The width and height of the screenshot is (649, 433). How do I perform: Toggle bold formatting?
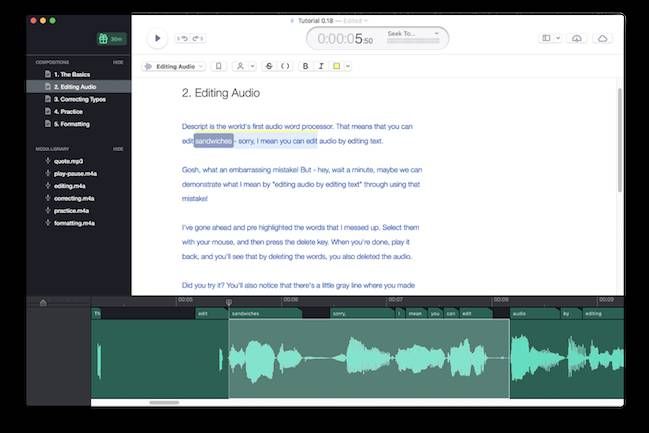305,66
